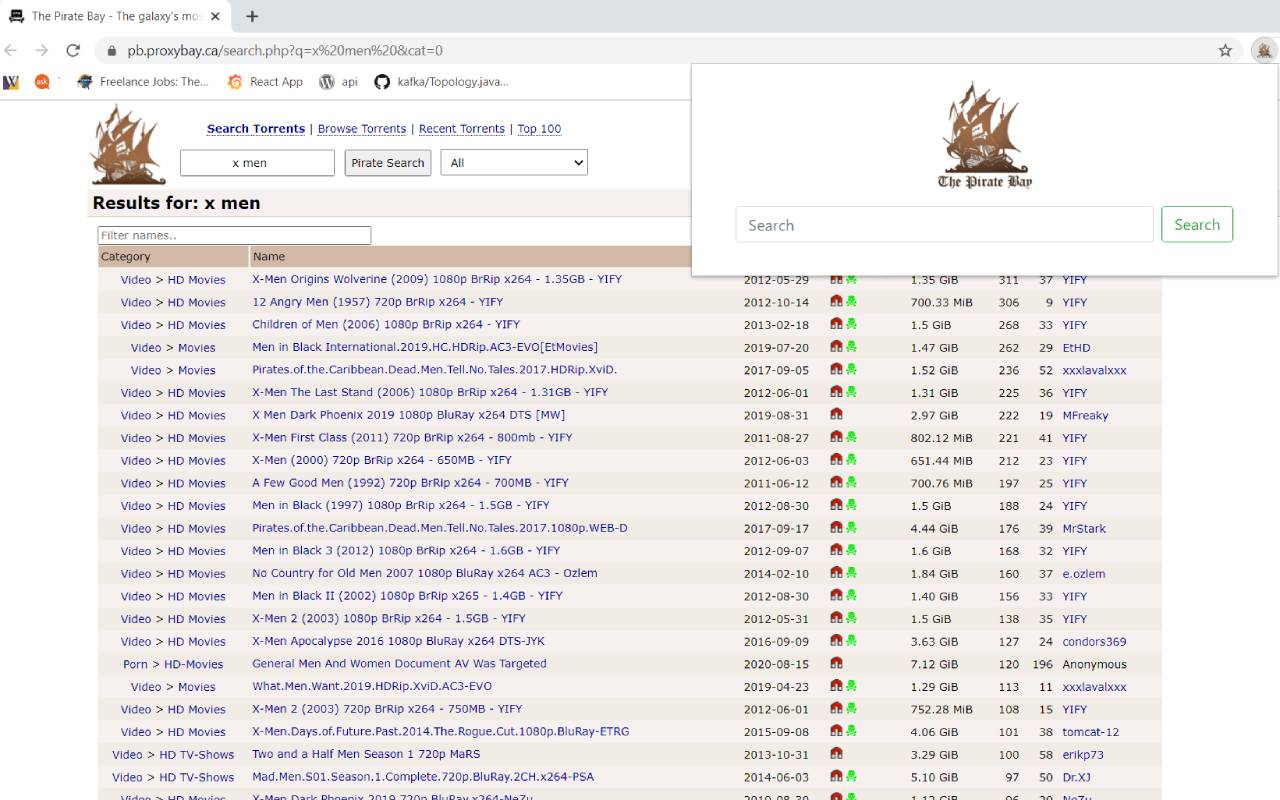The height and width of the screenshot is (800, 1280).
Task: Open magnet link for Men in Black 3
Action: point(836,550)
